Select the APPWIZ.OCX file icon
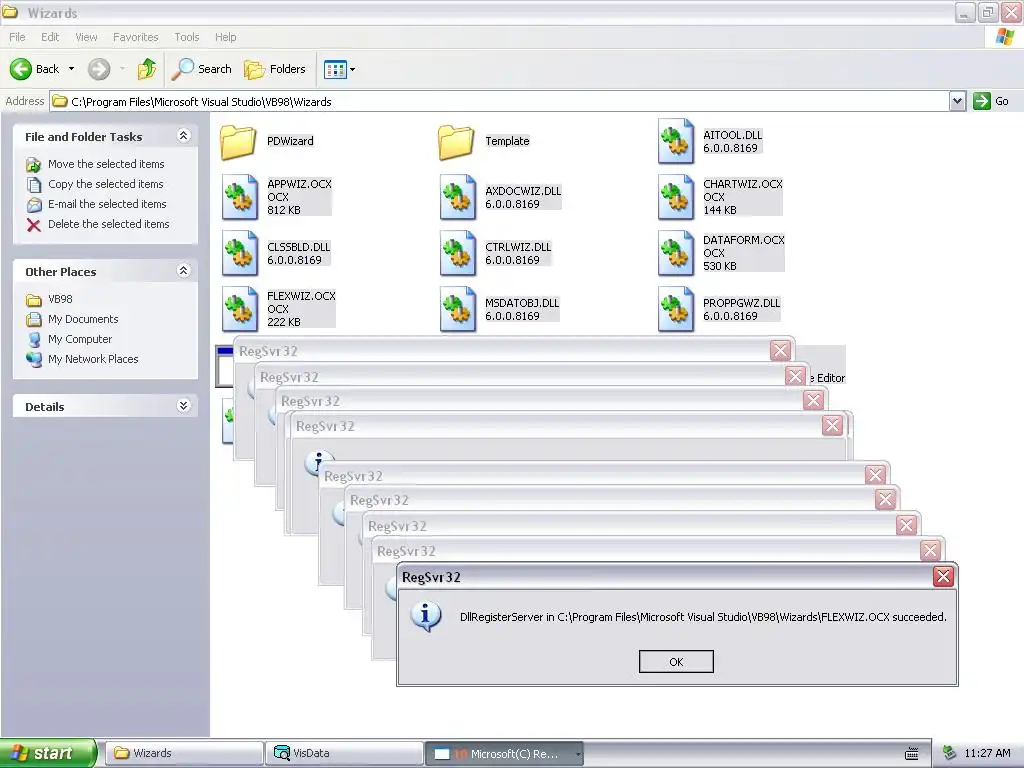This screenshot has height=768, width=1024. [x=240, y=197]
